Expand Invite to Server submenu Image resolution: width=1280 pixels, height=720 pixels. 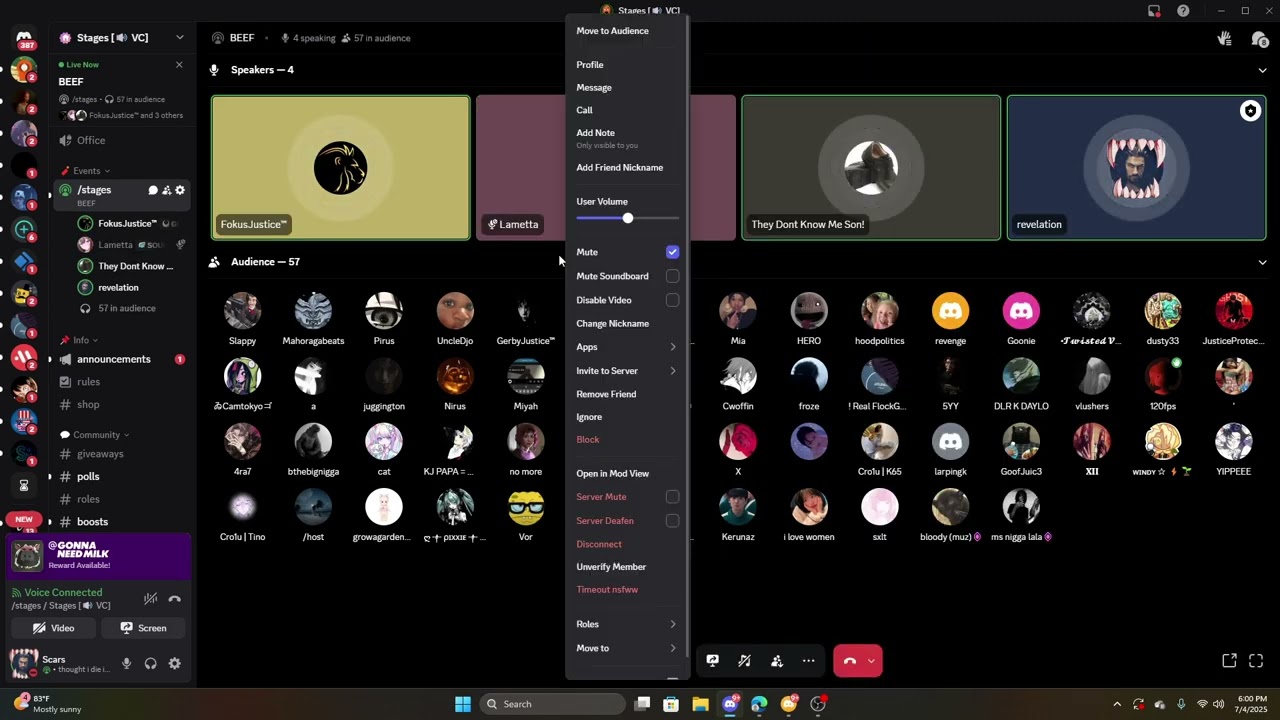pyautogui.click(x=627, y=371)
